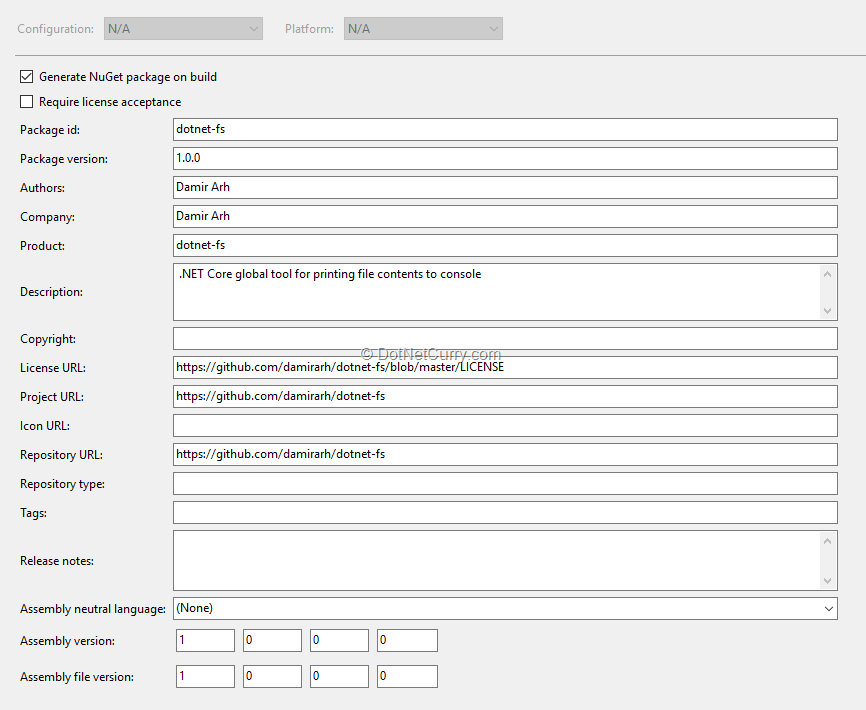Click Assembly version build number field
Image resolution: width=866 pixels, height=710 pixels.
(339, 640)
